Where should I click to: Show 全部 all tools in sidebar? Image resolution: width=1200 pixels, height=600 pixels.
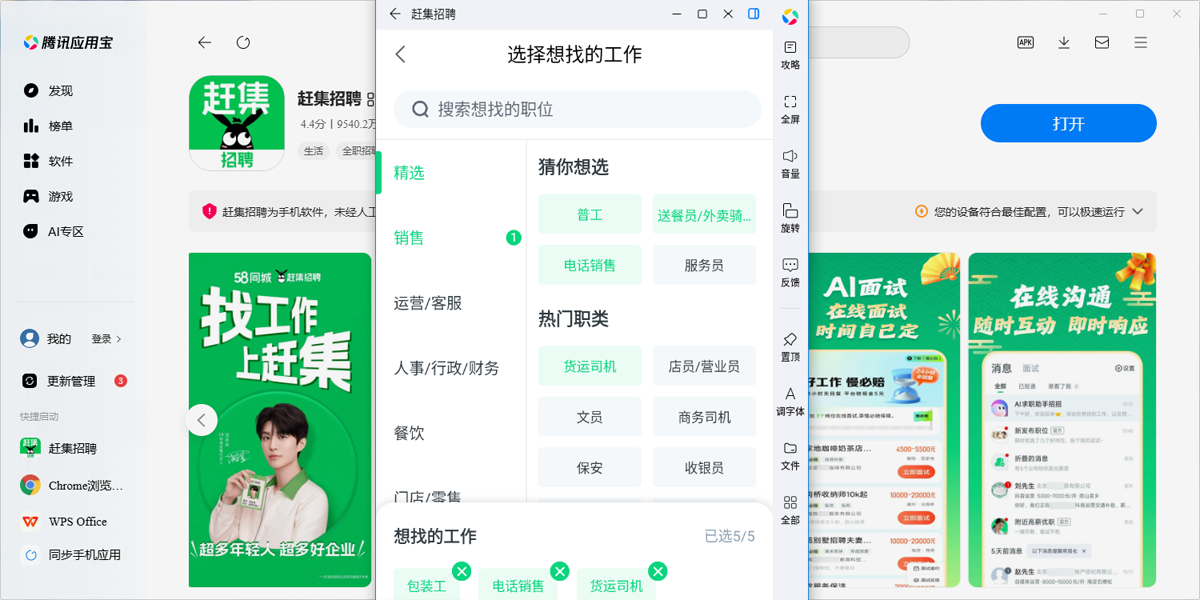point(790,510)
